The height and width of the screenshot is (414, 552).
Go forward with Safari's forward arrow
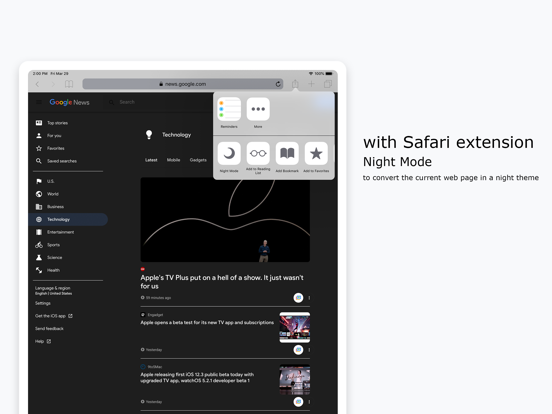tap(53, 84)
